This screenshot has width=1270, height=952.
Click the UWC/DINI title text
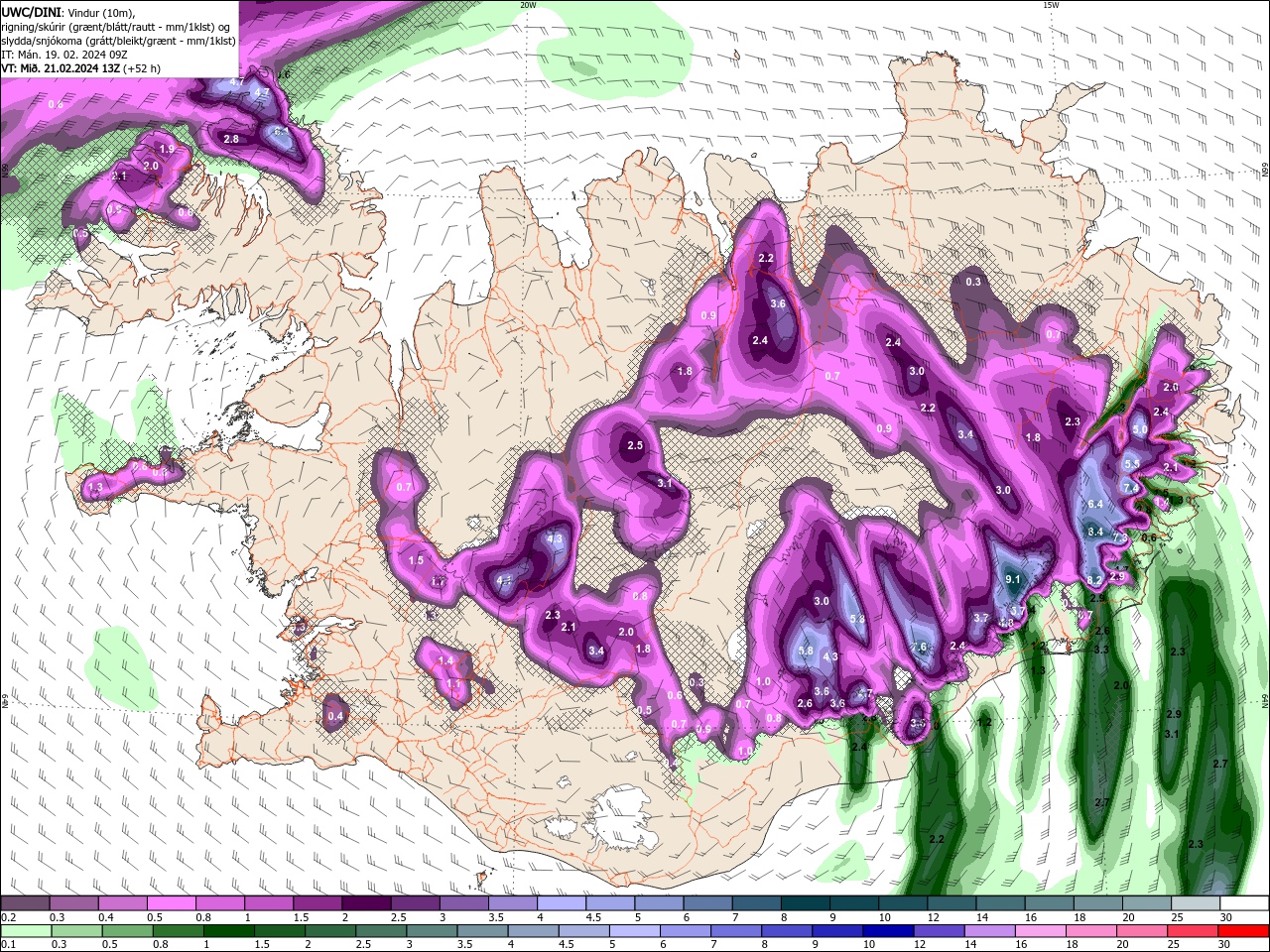click(30, 12)
